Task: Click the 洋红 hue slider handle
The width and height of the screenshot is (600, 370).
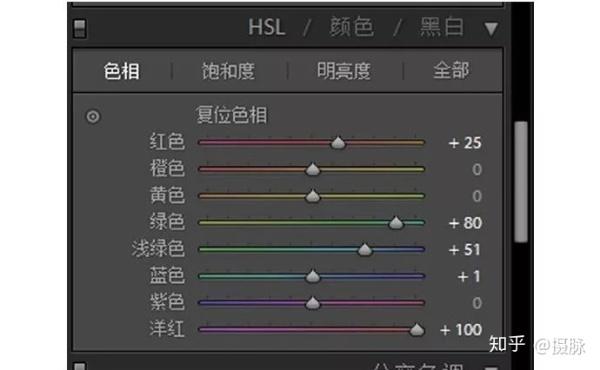Action: (x=417, y=329)
